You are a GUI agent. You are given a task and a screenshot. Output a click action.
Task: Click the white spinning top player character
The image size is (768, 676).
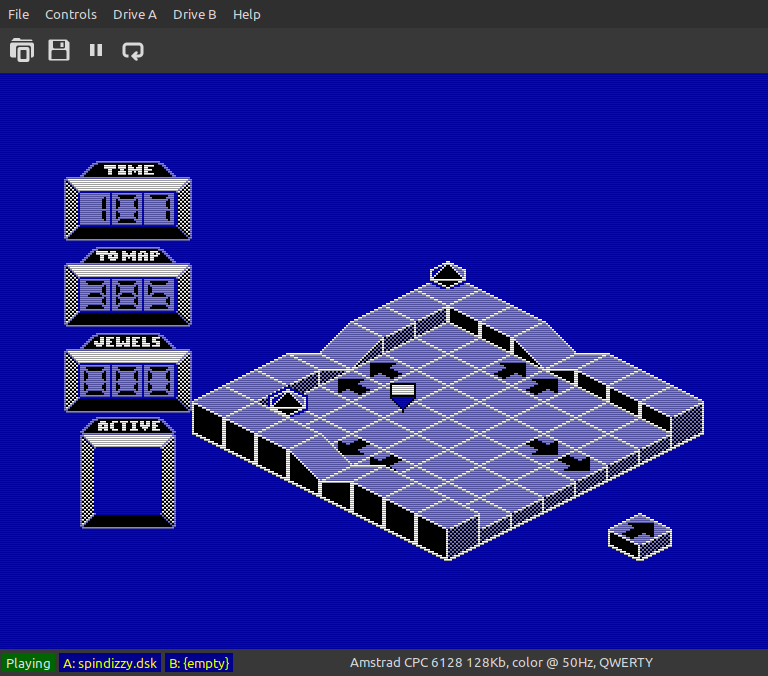tap(403, 397)
